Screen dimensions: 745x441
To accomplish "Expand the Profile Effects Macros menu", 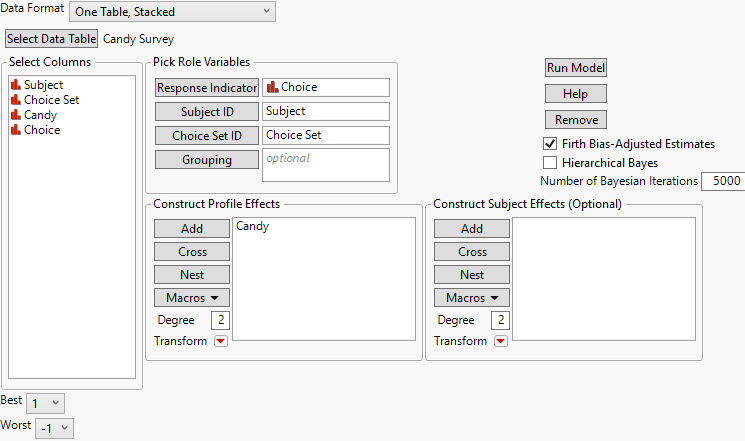I will pyautogui.click(x=191, y=298).
